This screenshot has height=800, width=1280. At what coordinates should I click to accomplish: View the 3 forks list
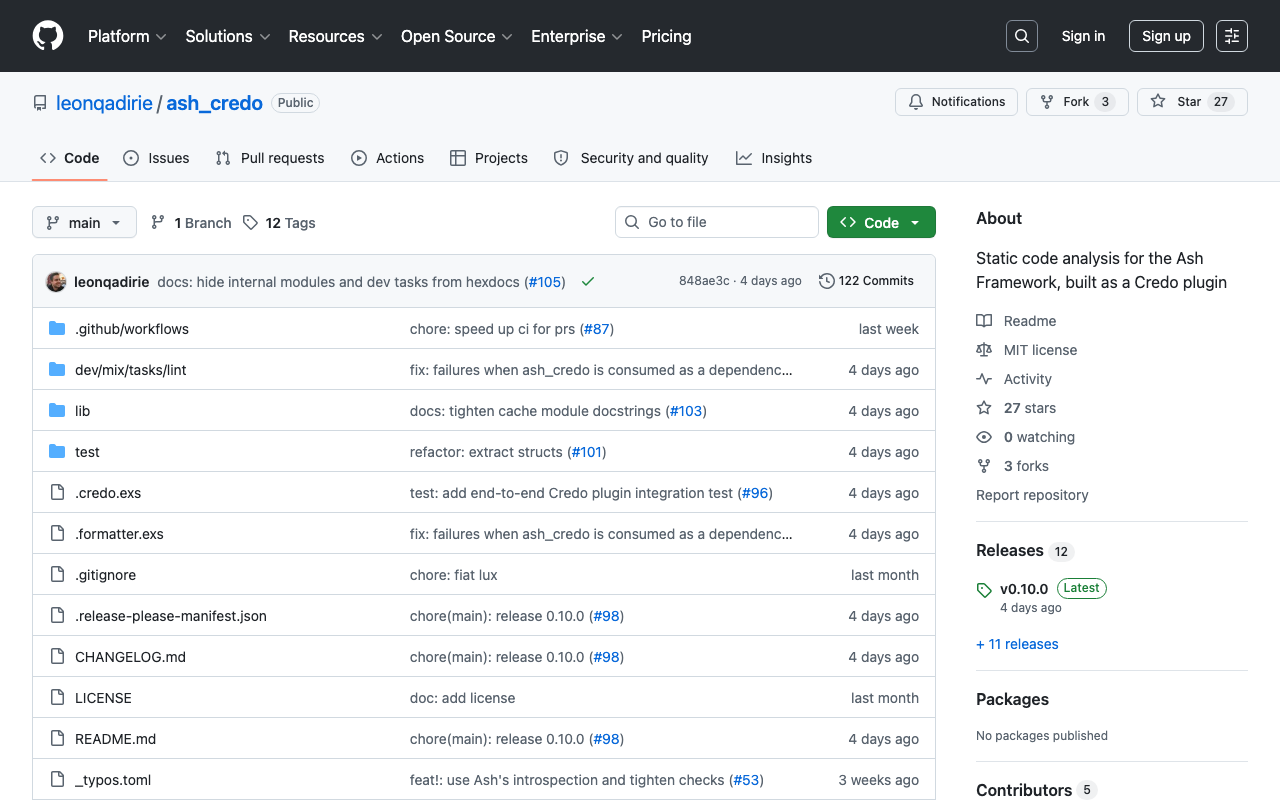(1026, 466)
